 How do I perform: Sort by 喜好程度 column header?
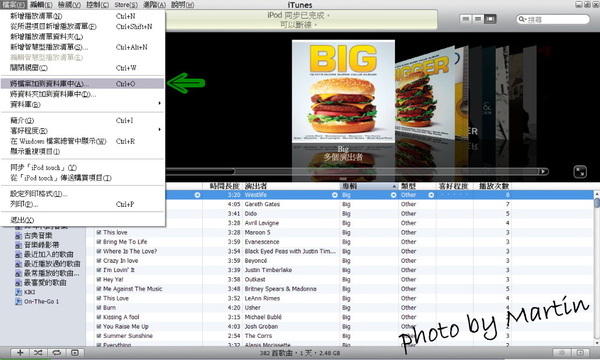[455, 186]
